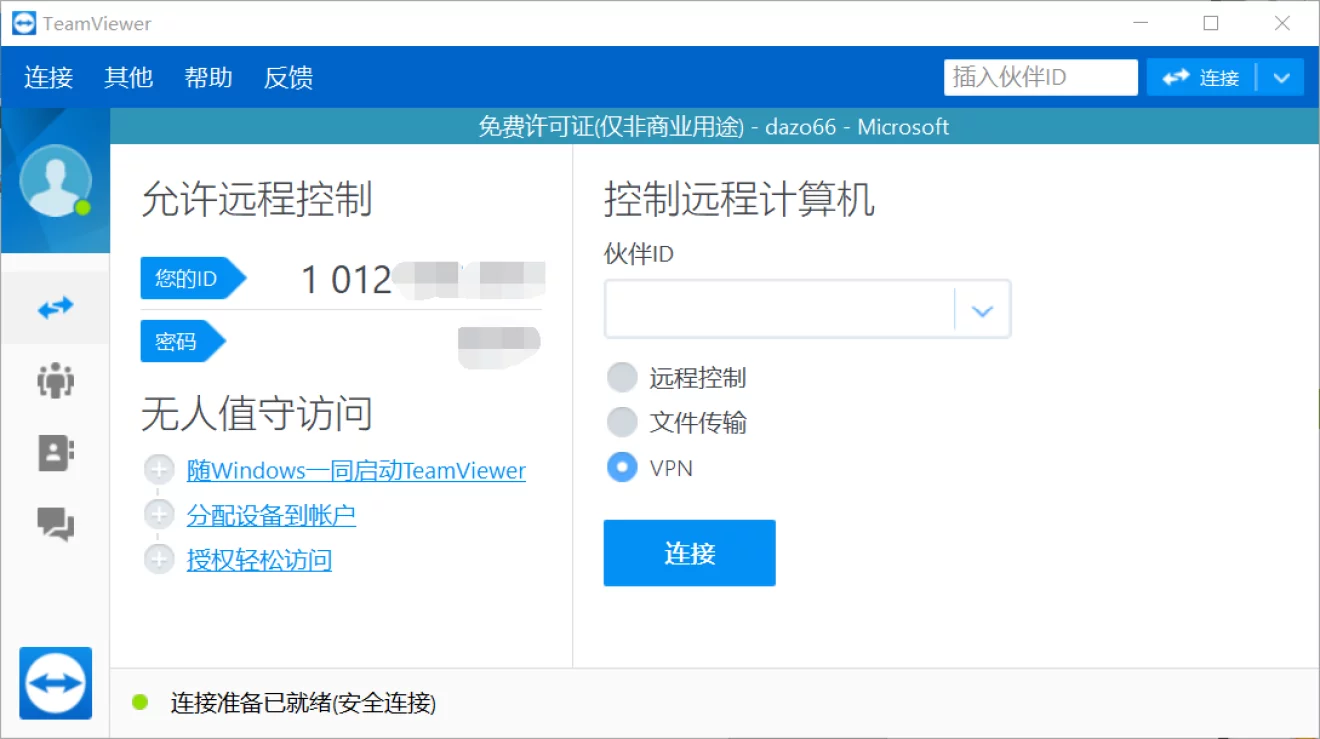1320x739 pixels.
Task: Open the Meeting sidebar icon
Action: [x=55, y=381]
